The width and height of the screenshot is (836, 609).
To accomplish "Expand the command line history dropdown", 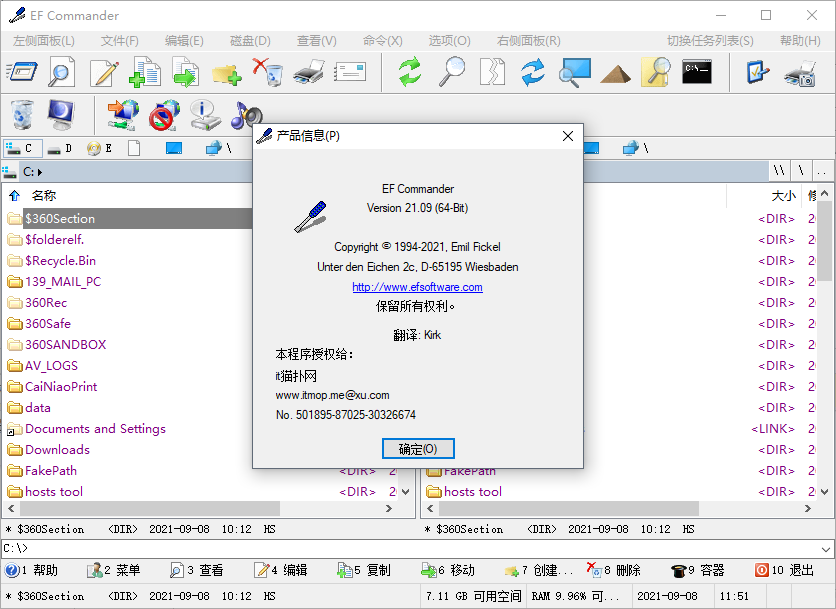I will (x=825, y=549).
